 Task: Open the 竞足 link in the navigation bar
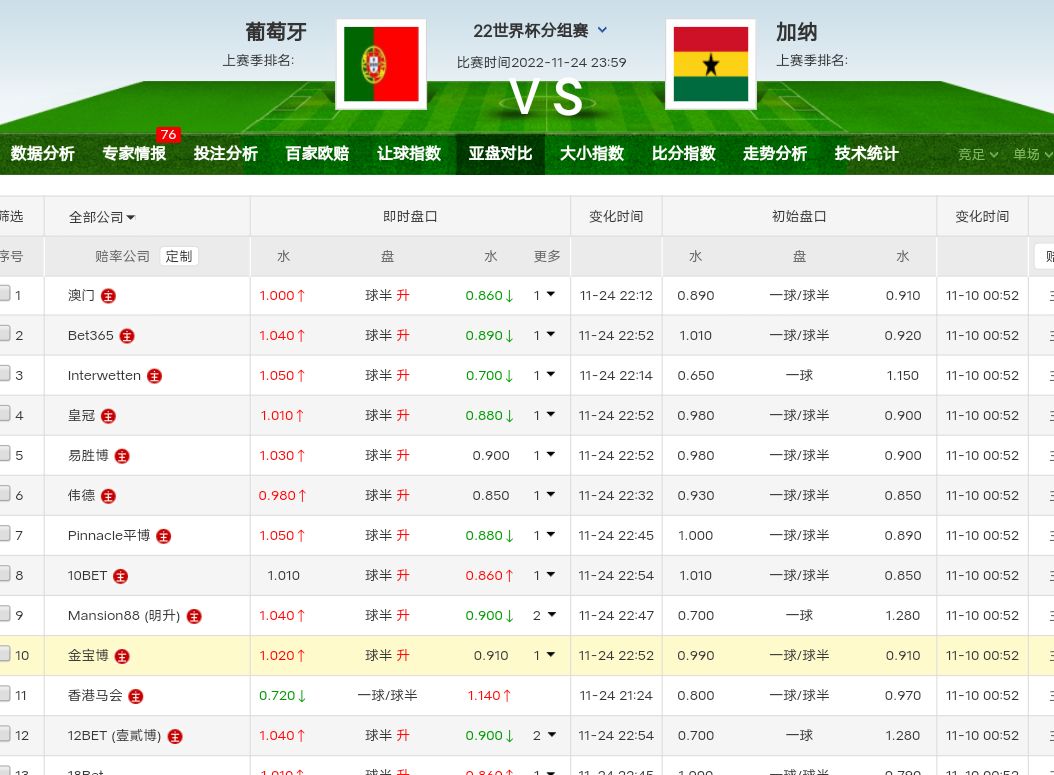click(977, 154)
